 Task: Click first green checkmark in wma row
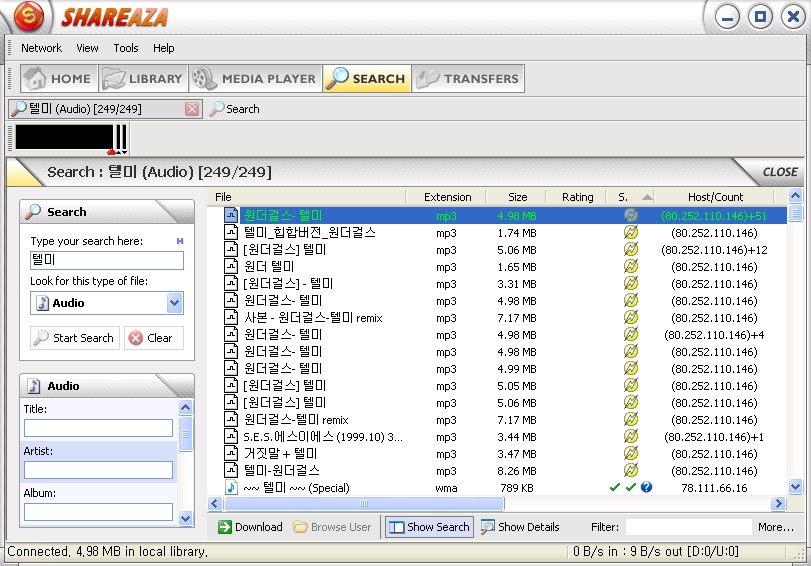pos(614,487)
